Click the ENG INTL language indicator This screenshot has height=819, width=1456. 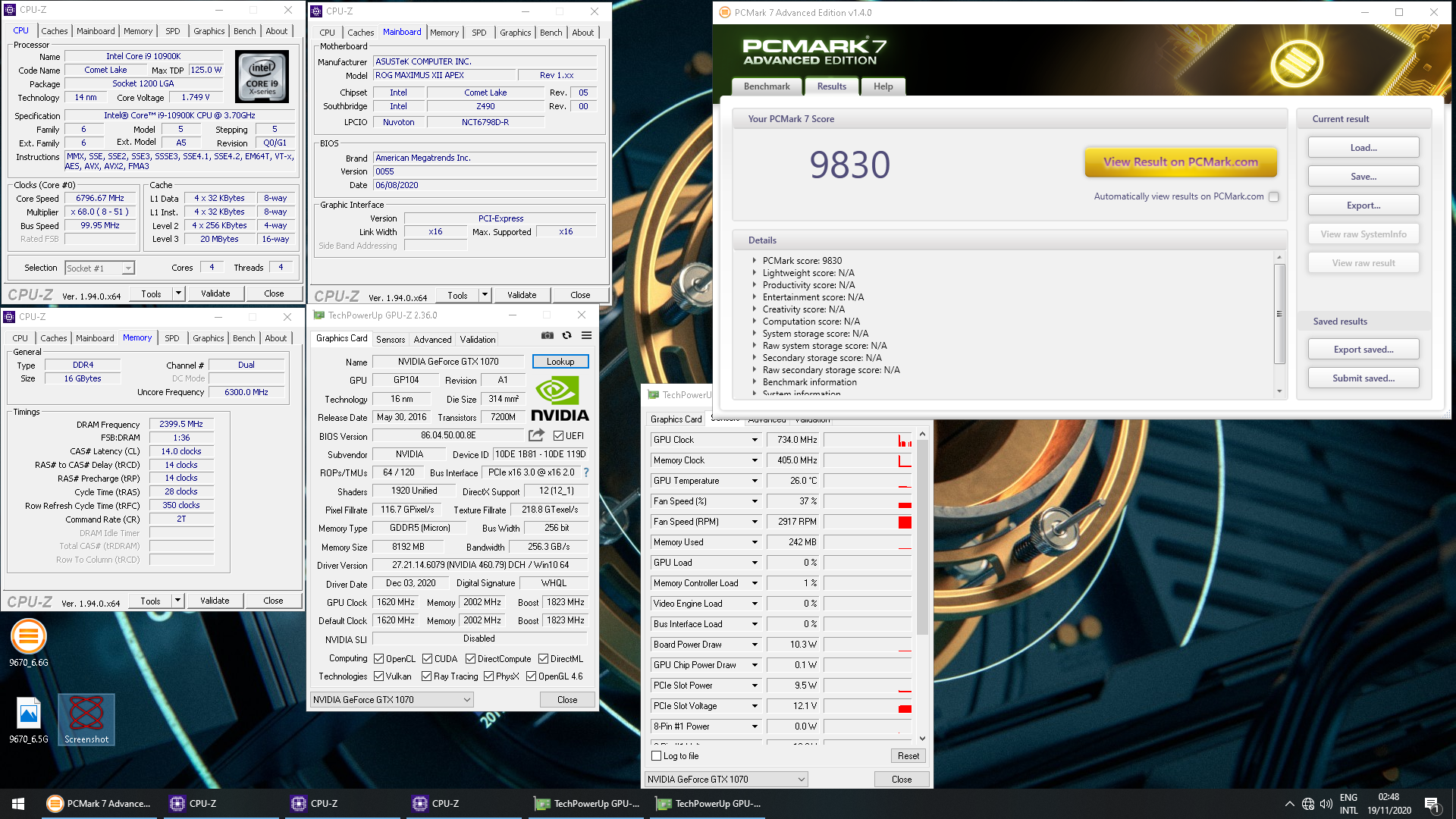click(1348, 804)
